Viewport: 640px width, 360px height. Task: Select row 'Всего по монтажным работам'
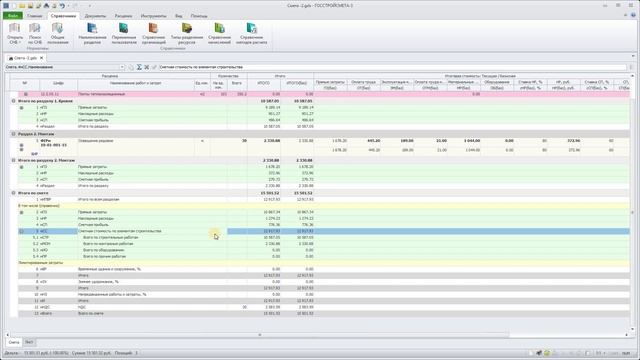[x=323, y=244]
